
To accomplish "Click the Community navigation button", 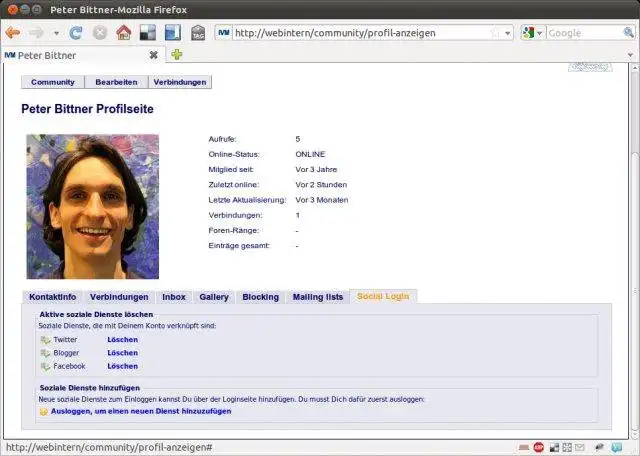I will tap(53, 82).
